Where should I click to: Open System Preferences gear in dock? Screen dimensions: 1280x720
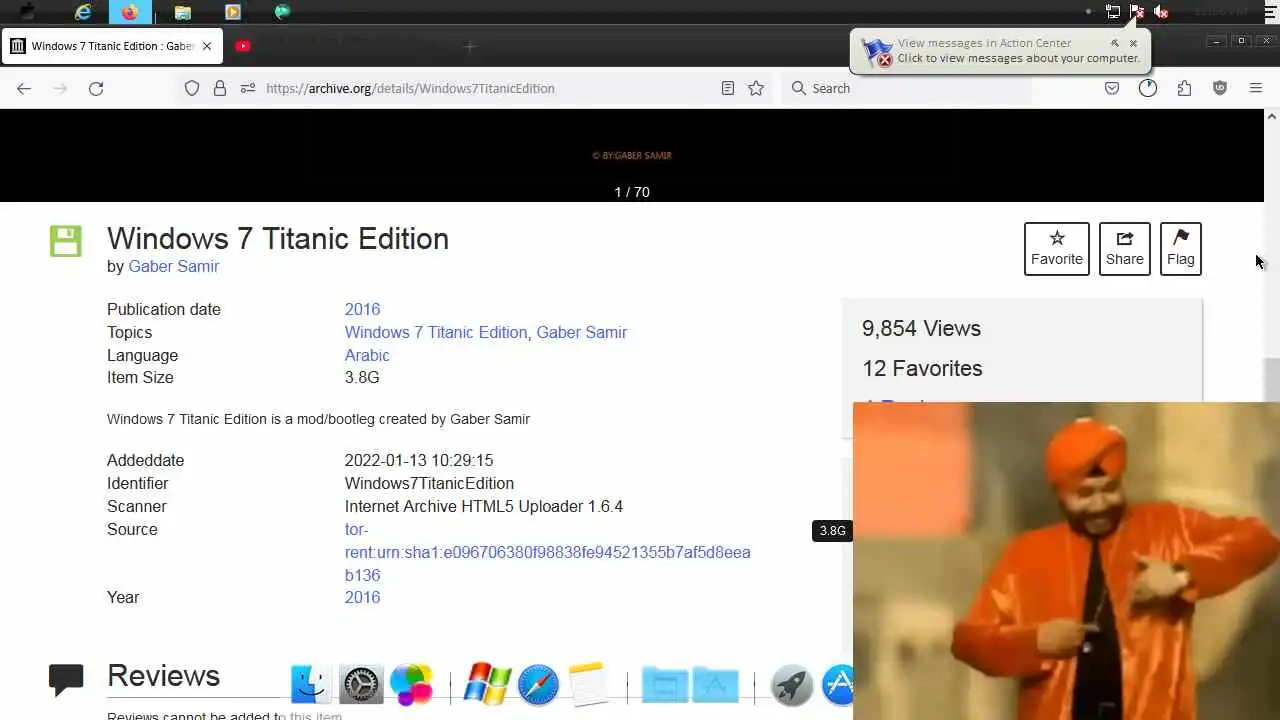361,685
